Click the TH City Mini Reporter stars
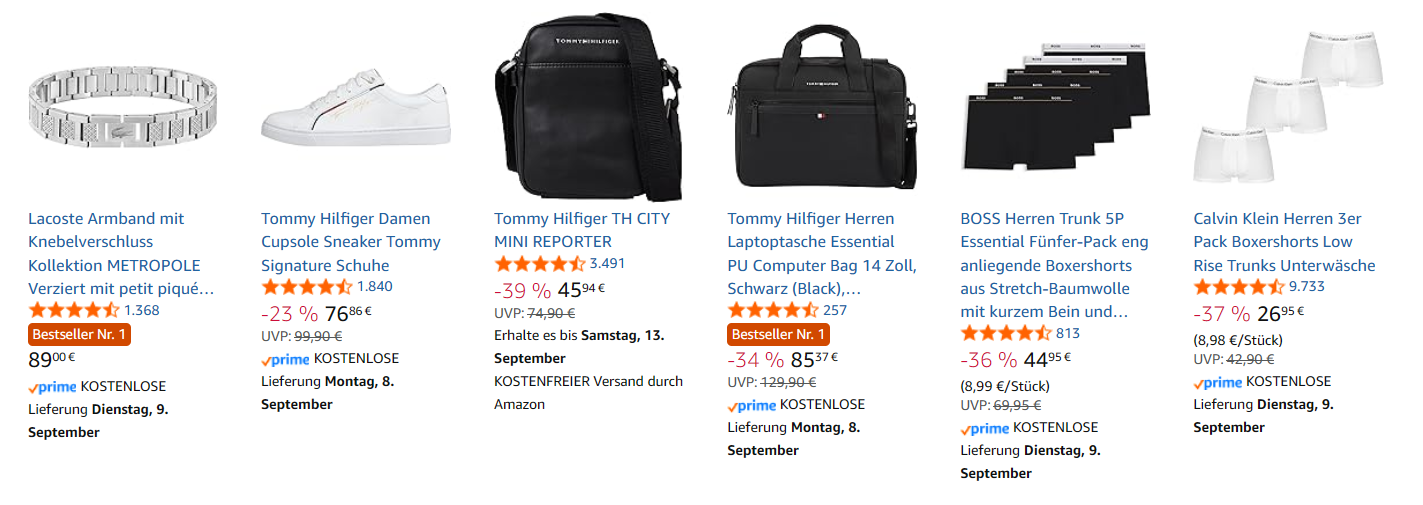This screenshot has width=1423, height=505. (x=539, y=264)
